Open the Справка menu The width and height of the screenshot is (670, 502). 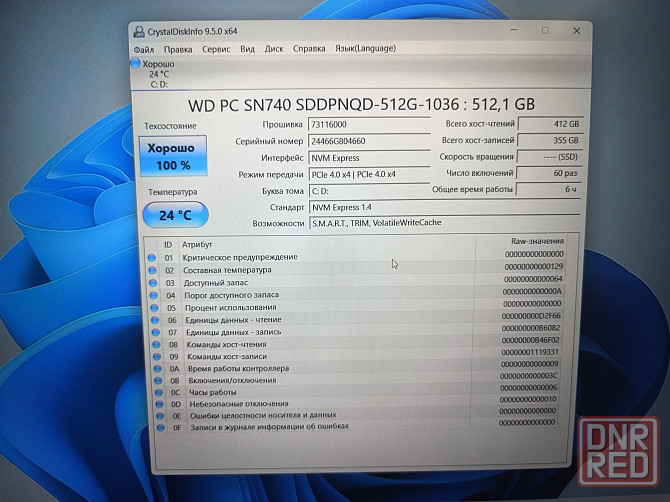(309, 47)
